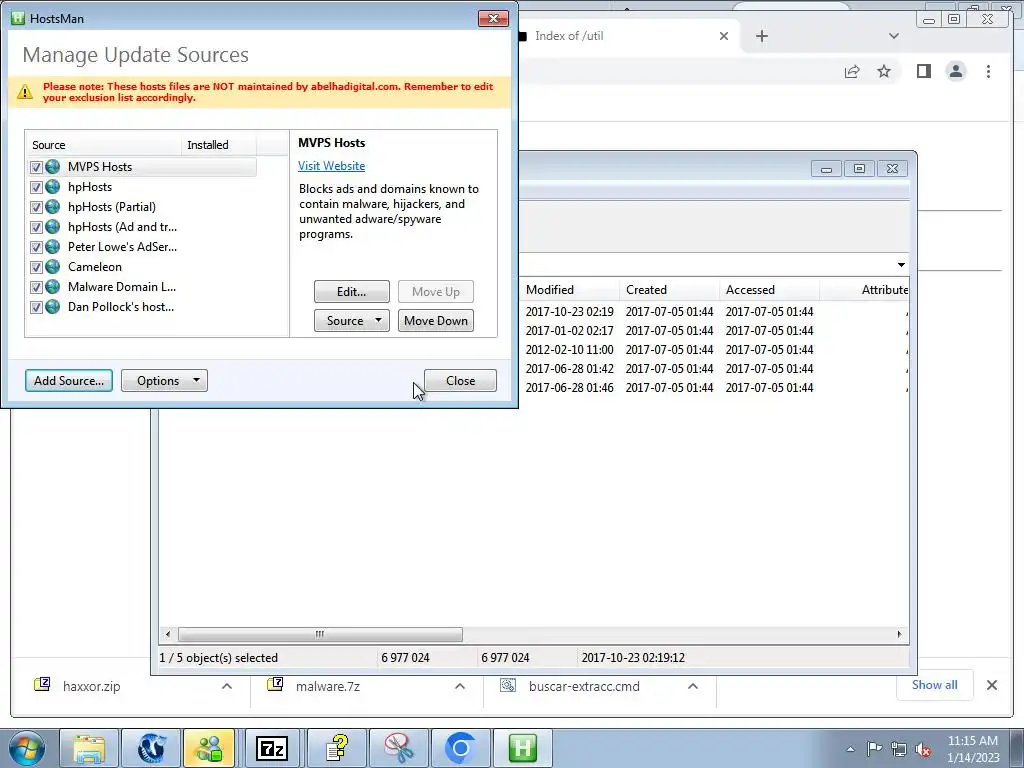Sort archive list by Created column
Image resolution: width=1024 pixels, height=768 pixels.
pyautogui.click(x=669, y=290)
